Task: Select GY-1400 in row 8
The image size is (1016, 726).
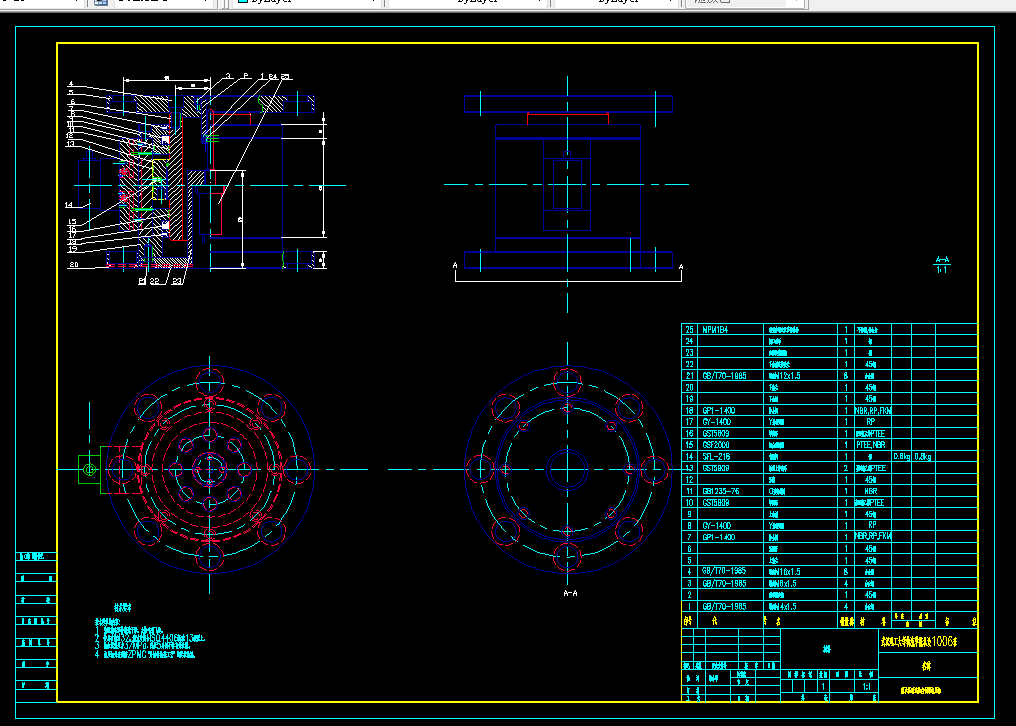Action: pyautogui.click(x=717, y=525)
